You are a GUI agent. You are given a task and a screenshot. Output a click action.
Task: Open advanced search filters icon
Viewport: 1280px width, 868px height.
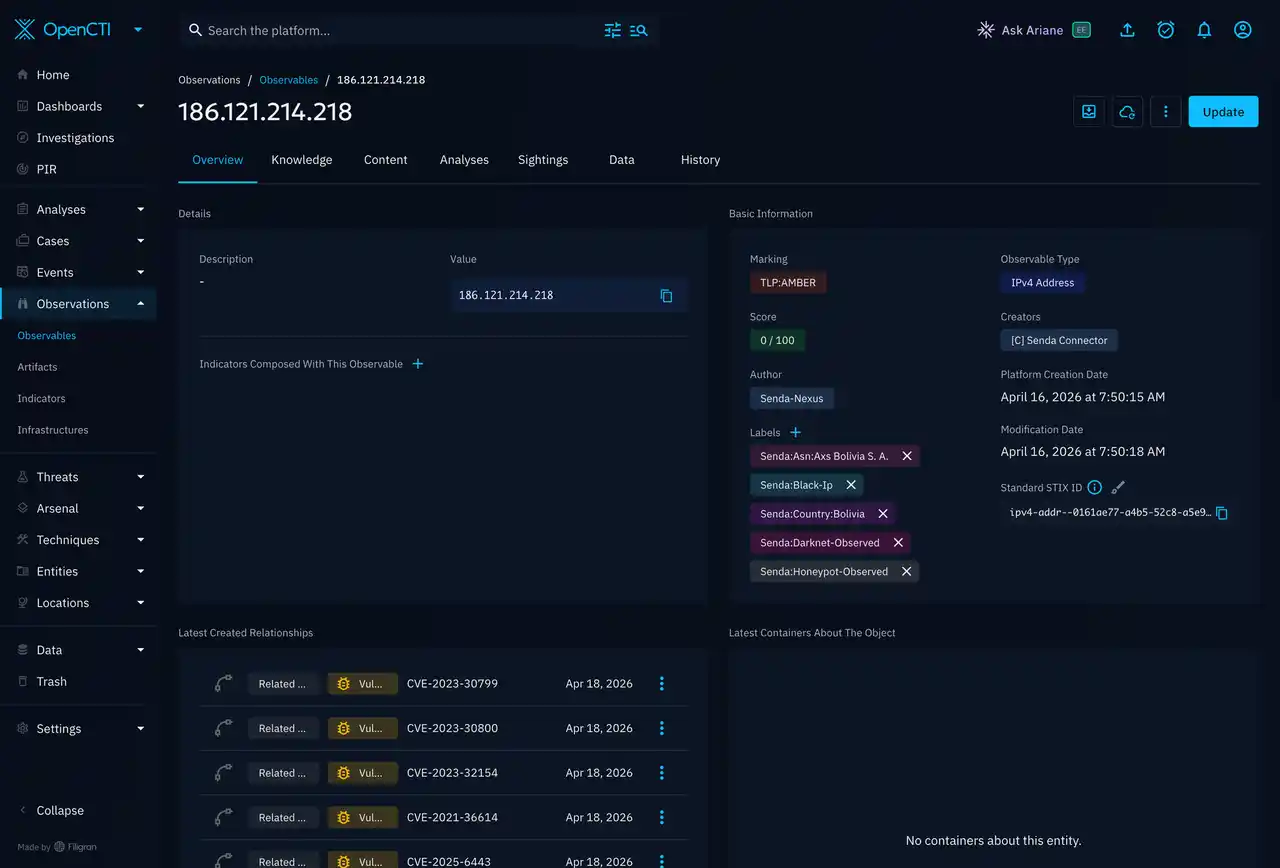coord(613,31)
